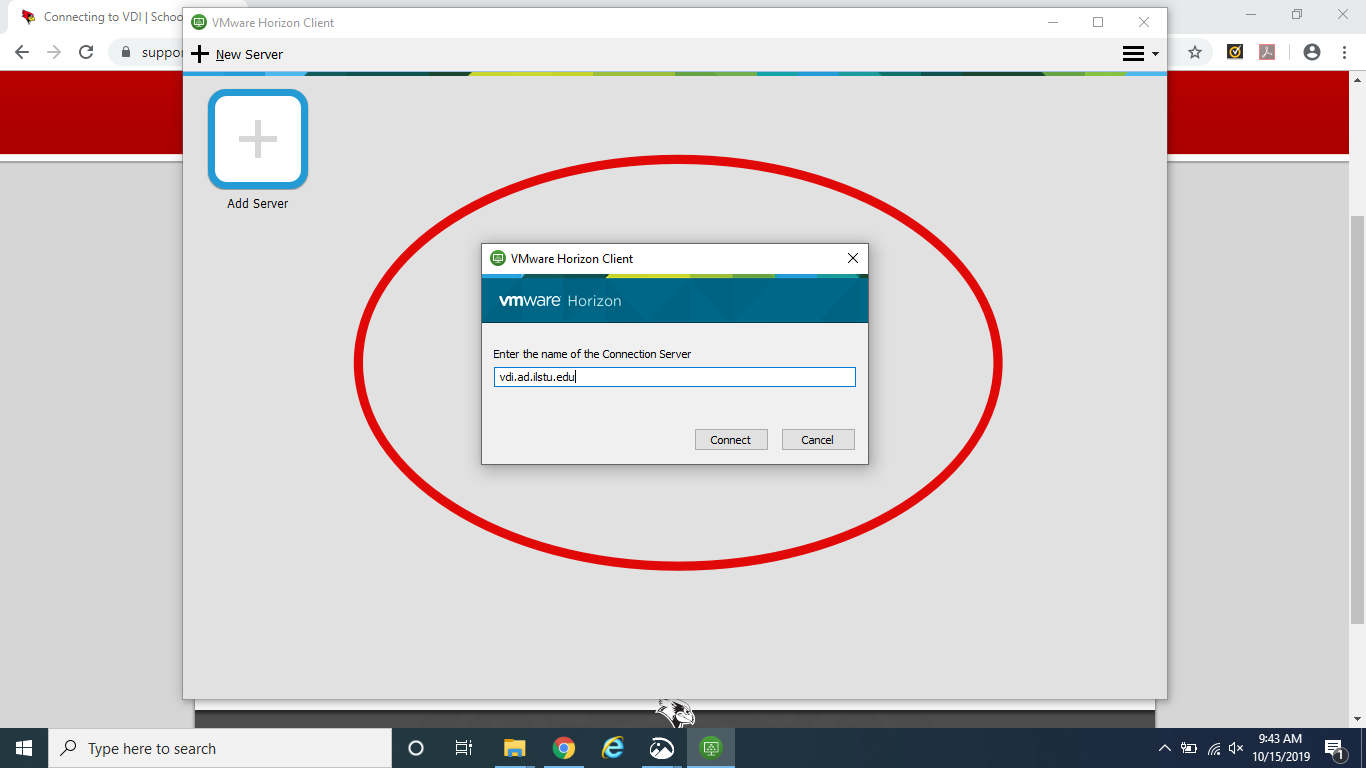Open the Photos app taskbar icon
1366x768 pixels.
662,748
